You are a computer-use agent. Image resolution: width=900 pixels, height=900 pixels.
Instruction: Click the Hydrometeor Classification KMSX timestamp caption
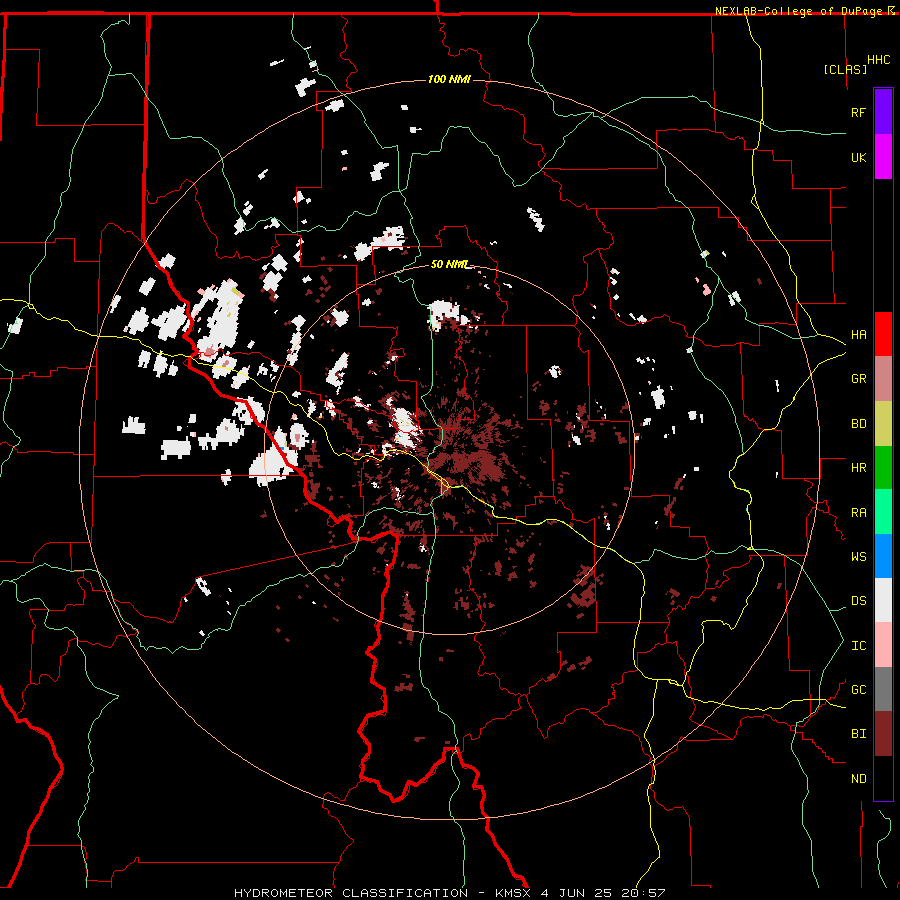coord(449,893)
